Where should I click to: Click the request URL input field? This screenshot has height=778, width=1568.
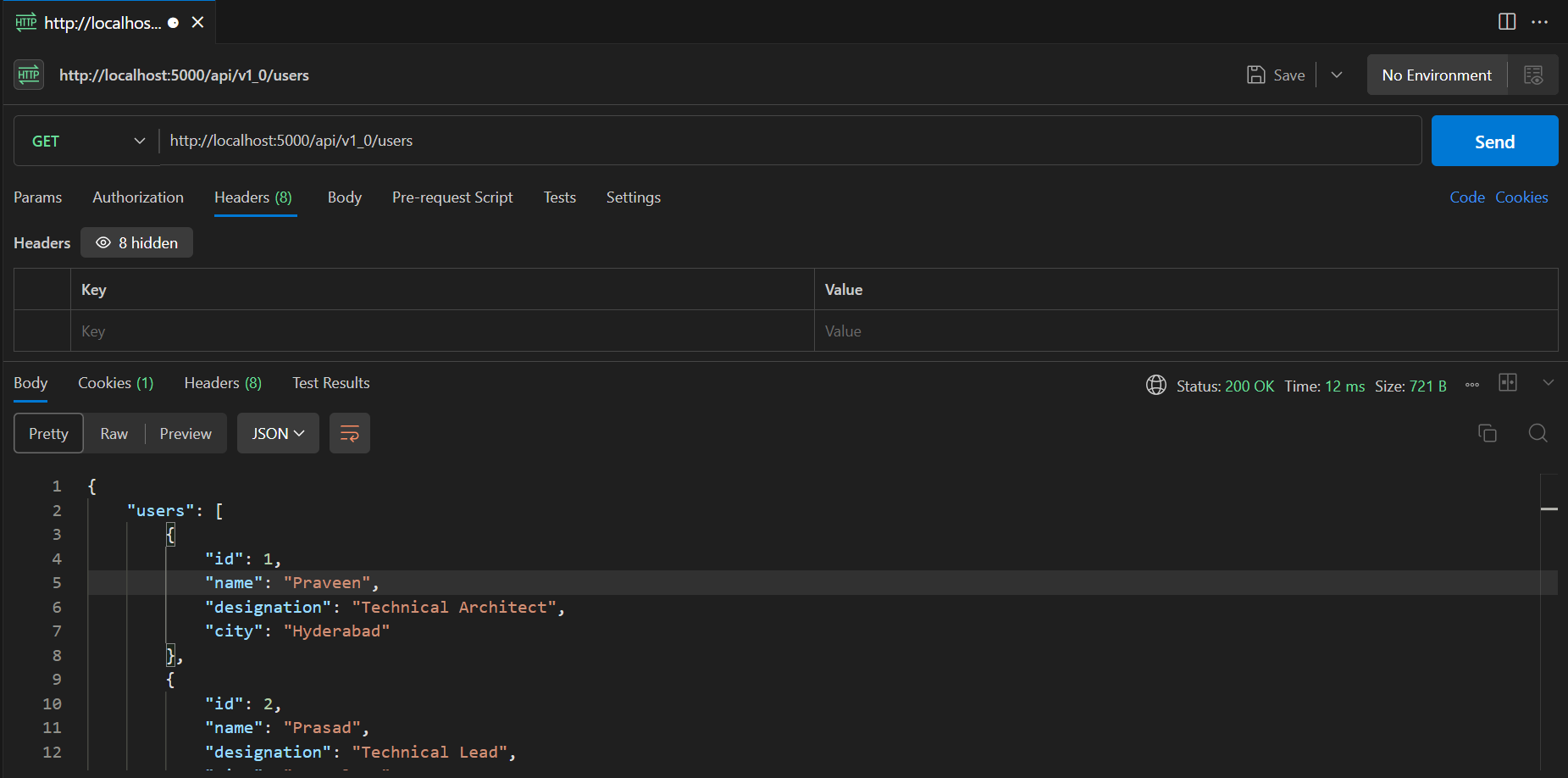coord(790,141)
